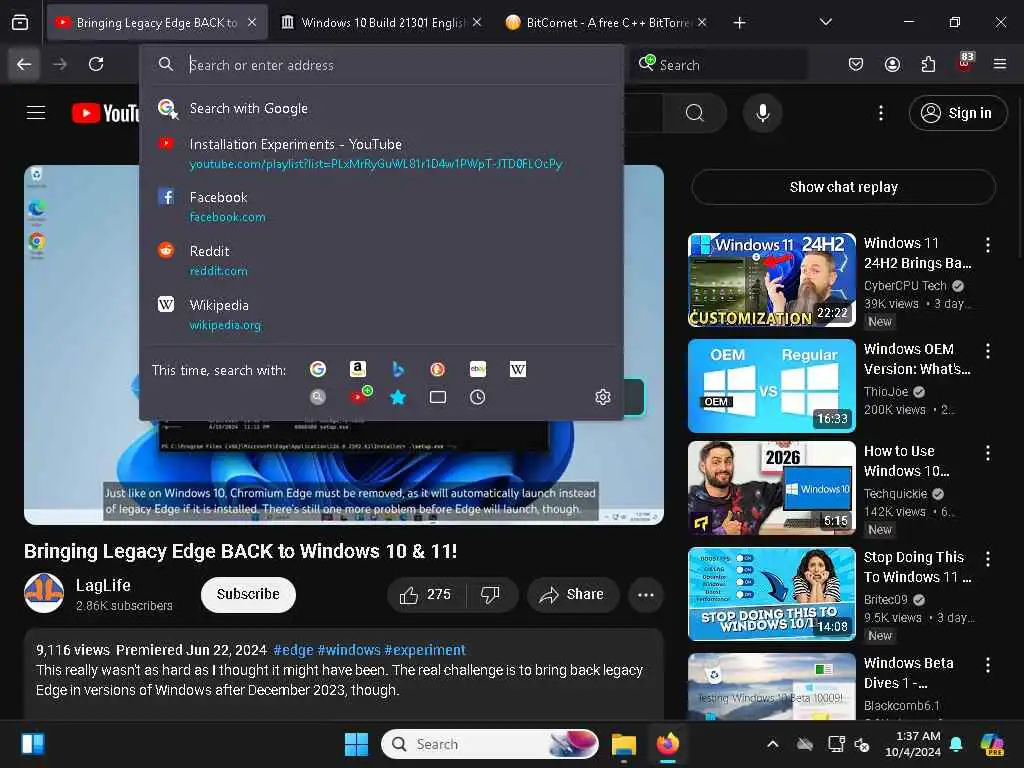Screen dimensions: 1024x768
Task: Select the Wikipedia suggestion
Action: point(381,315)
